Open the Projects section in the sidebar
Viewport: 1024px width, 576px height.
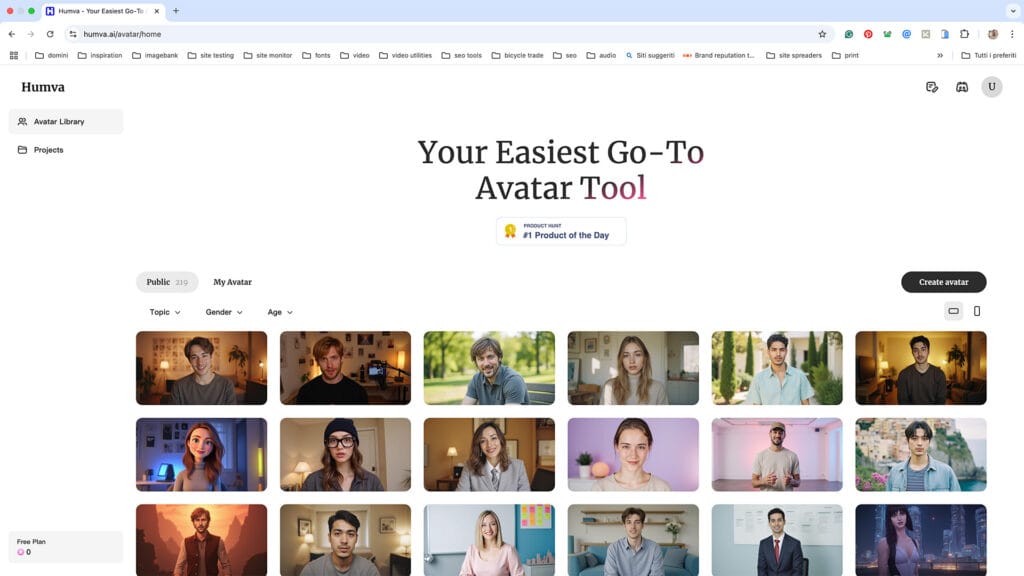click(x=49, y=149)
